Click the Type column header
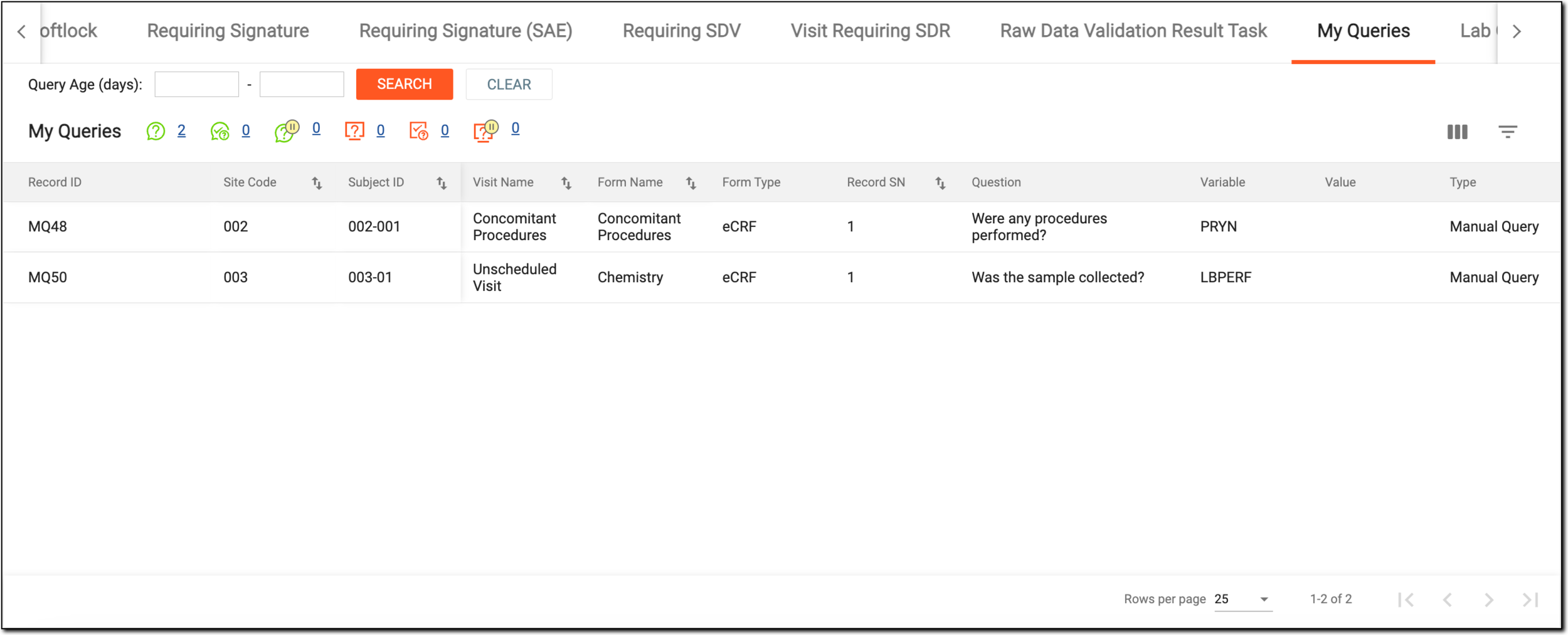This screenshot has width=1568, height=635. [1463, 182]
